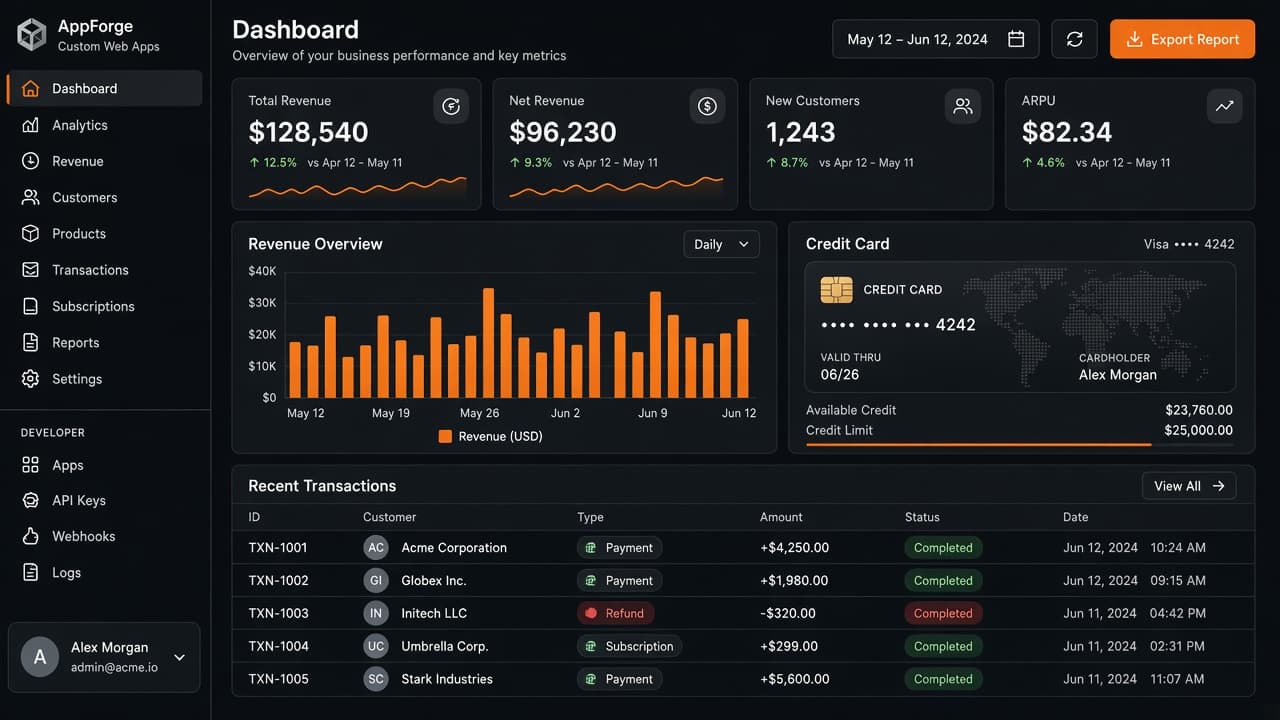
Task: Click the Reports page icon
Action: pos(31,342)
